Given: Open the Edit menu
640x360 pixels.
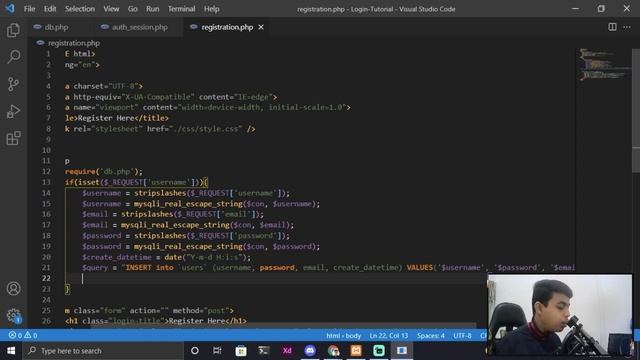Looking at the screenshot, I should tap(50, 9).
